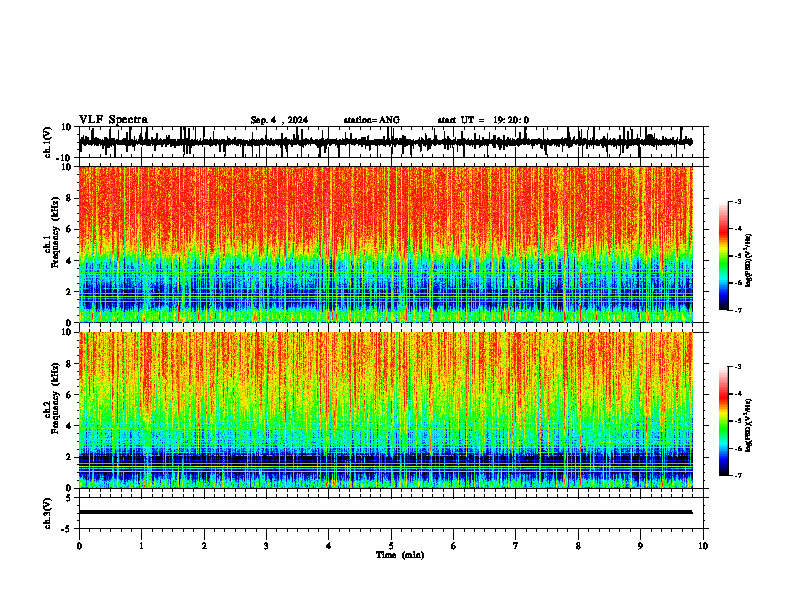Click the "-3" label atop ch.1 color bar

pos(737,201)
